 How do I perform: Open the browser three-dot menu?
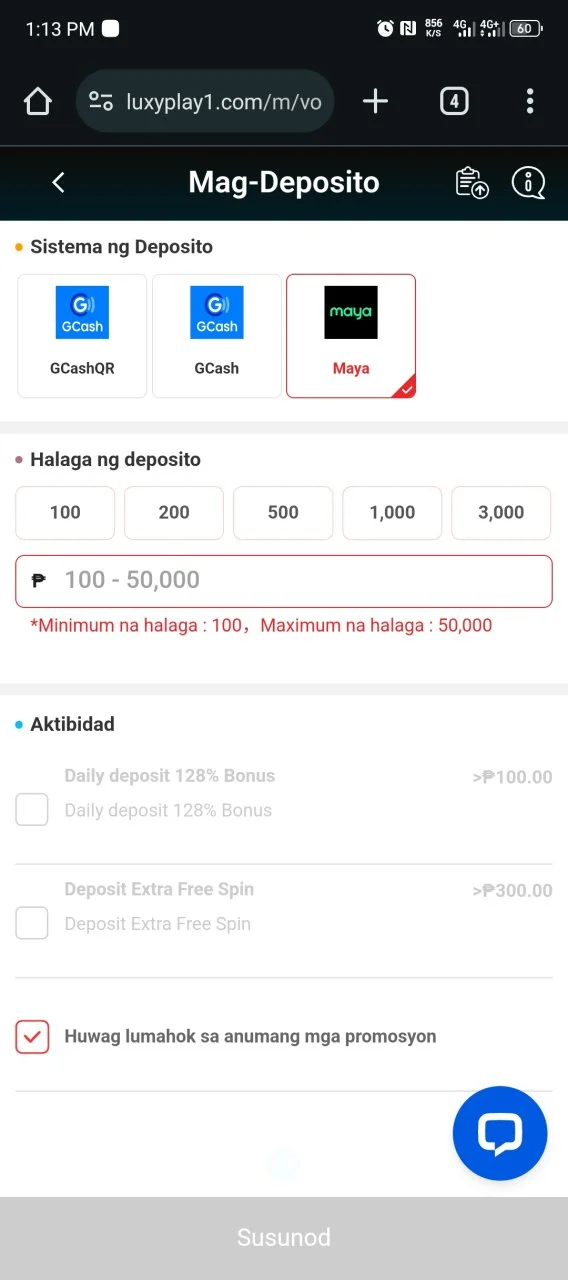coord(530,101)
